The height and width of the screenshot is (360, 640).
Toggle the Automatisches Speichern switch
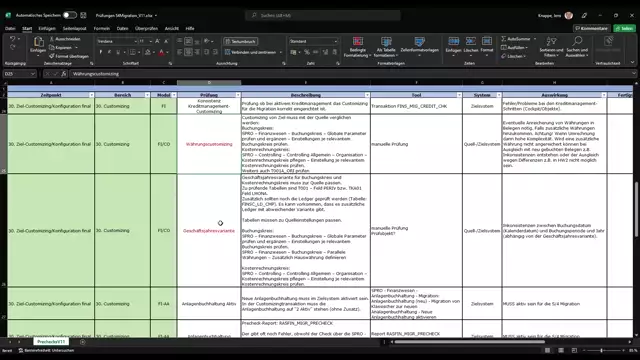(69, 15)
